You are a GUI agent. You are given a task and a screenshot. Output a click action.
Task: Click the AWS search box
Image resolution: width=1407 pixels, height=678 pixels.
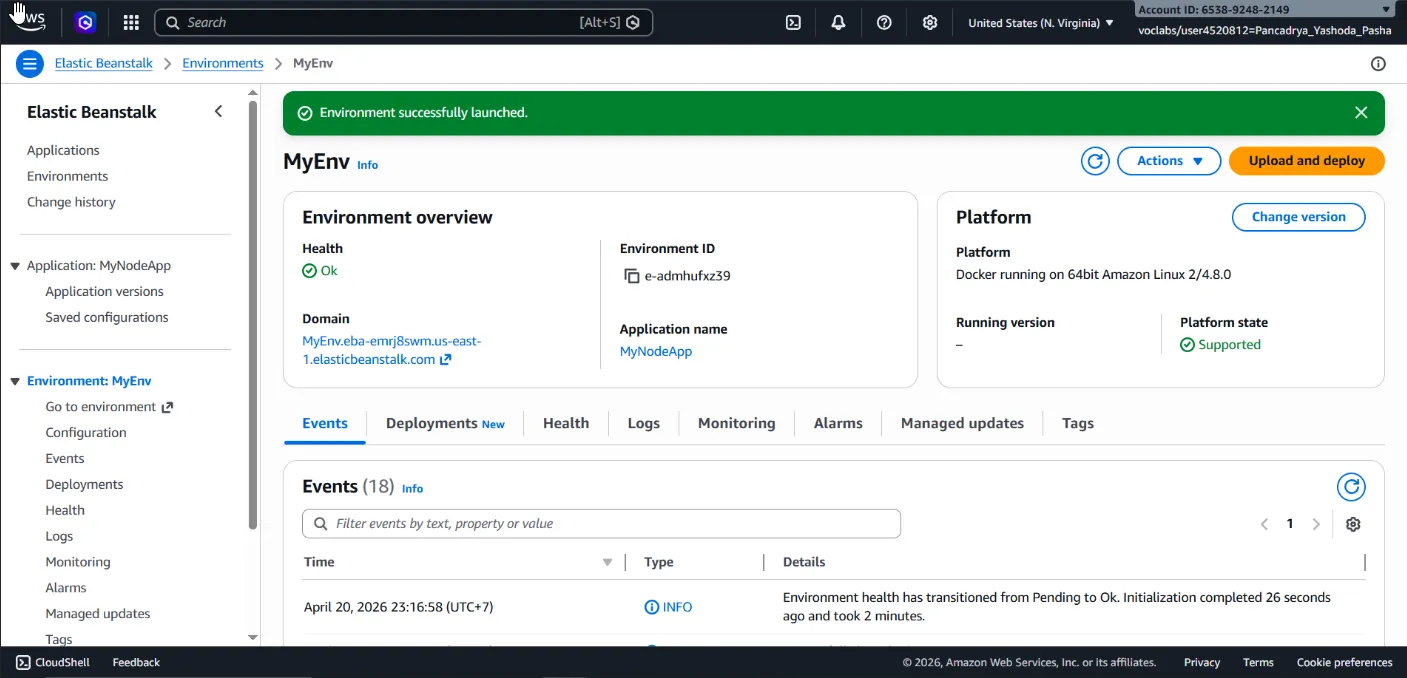403,22
